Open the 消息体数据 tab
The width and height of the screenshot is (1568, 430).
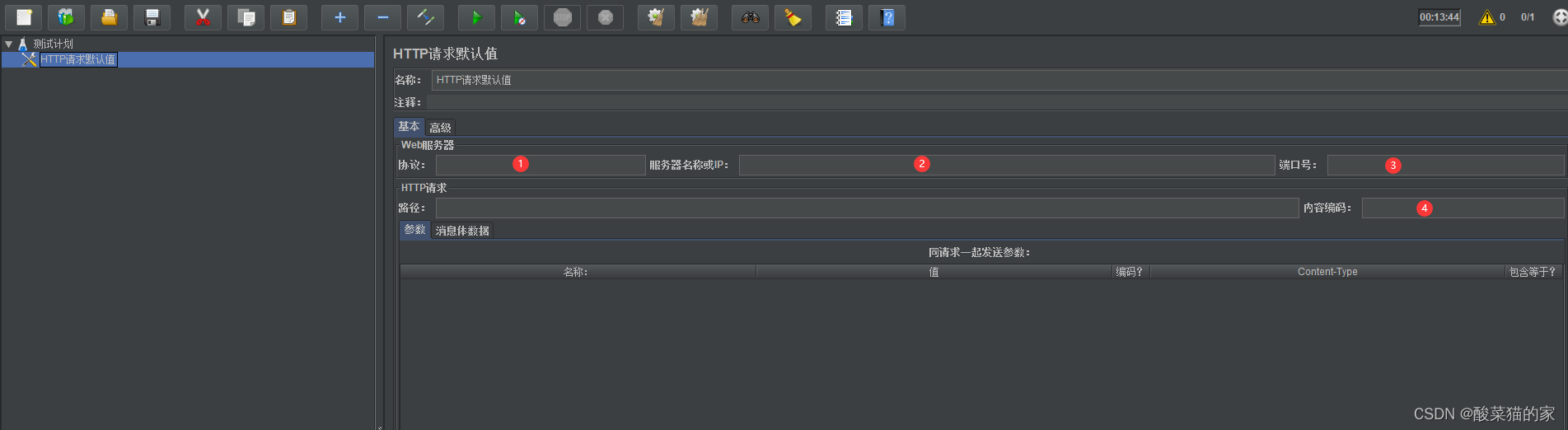pos(462,231)
